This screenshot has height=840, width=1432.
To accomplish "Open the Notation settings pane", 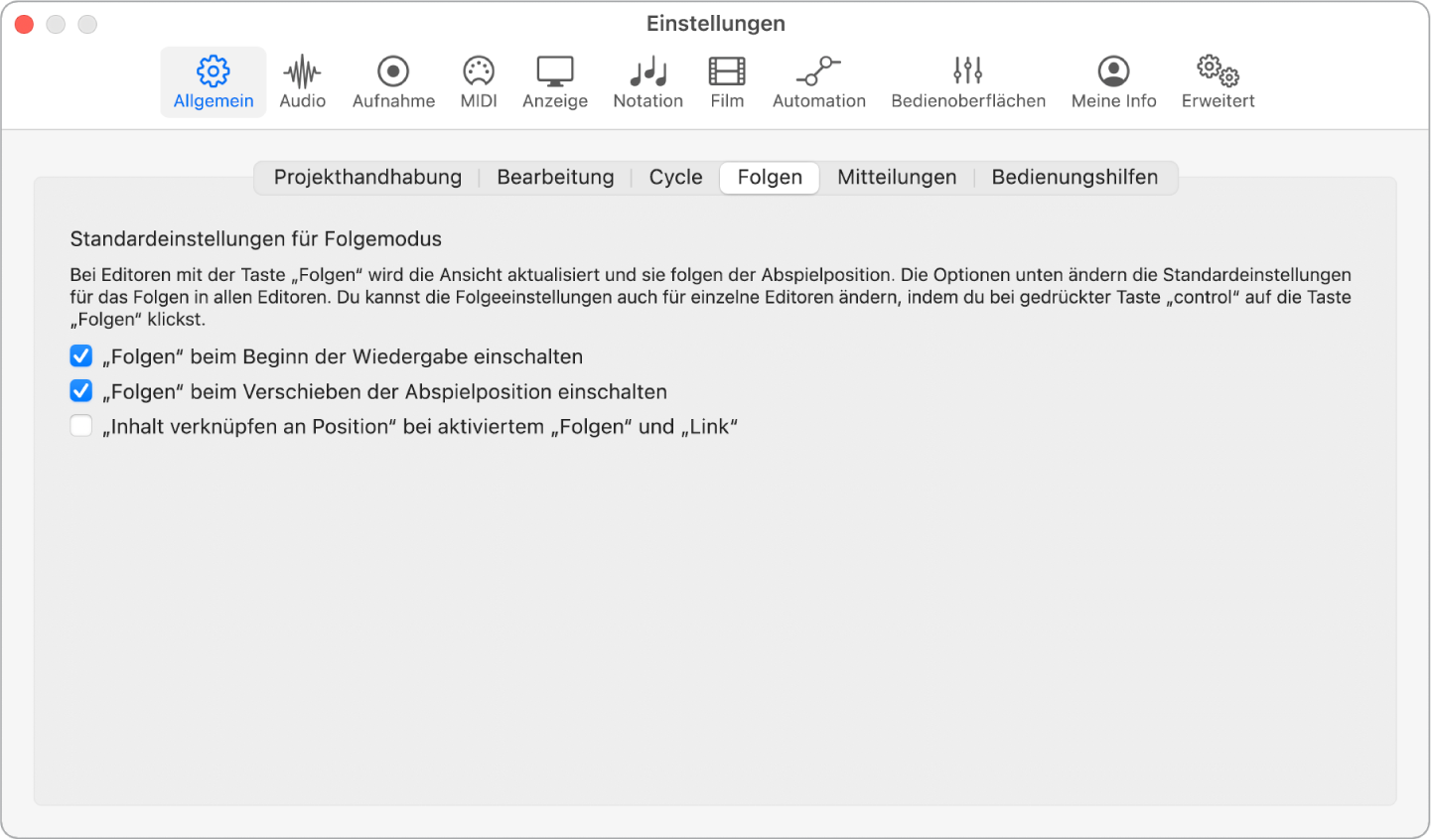I will [x=647, y=79].
